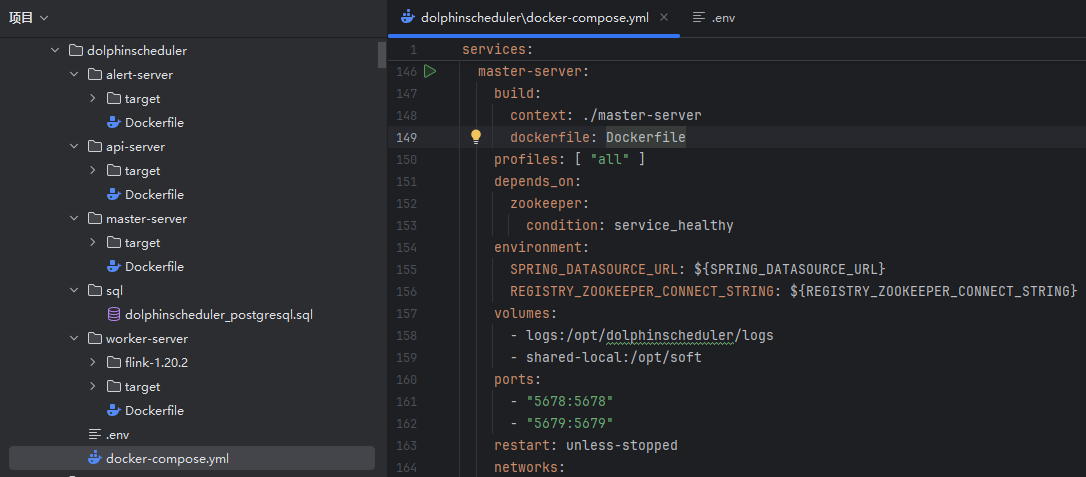
Task: Click the sql folder icon
Action: coord(95,291)
